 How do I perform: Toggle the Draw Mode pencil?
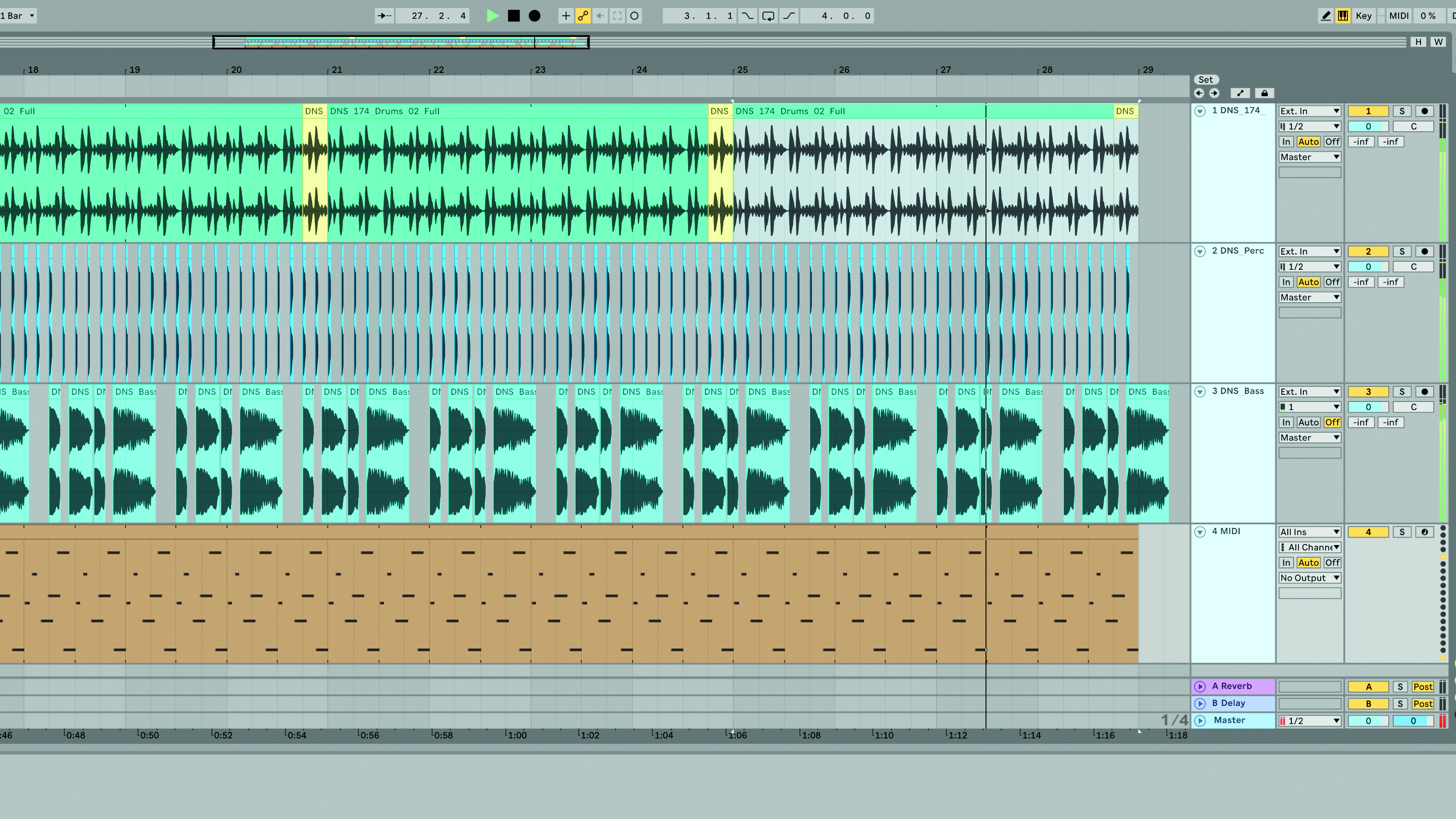click(x=1326, y=16)
